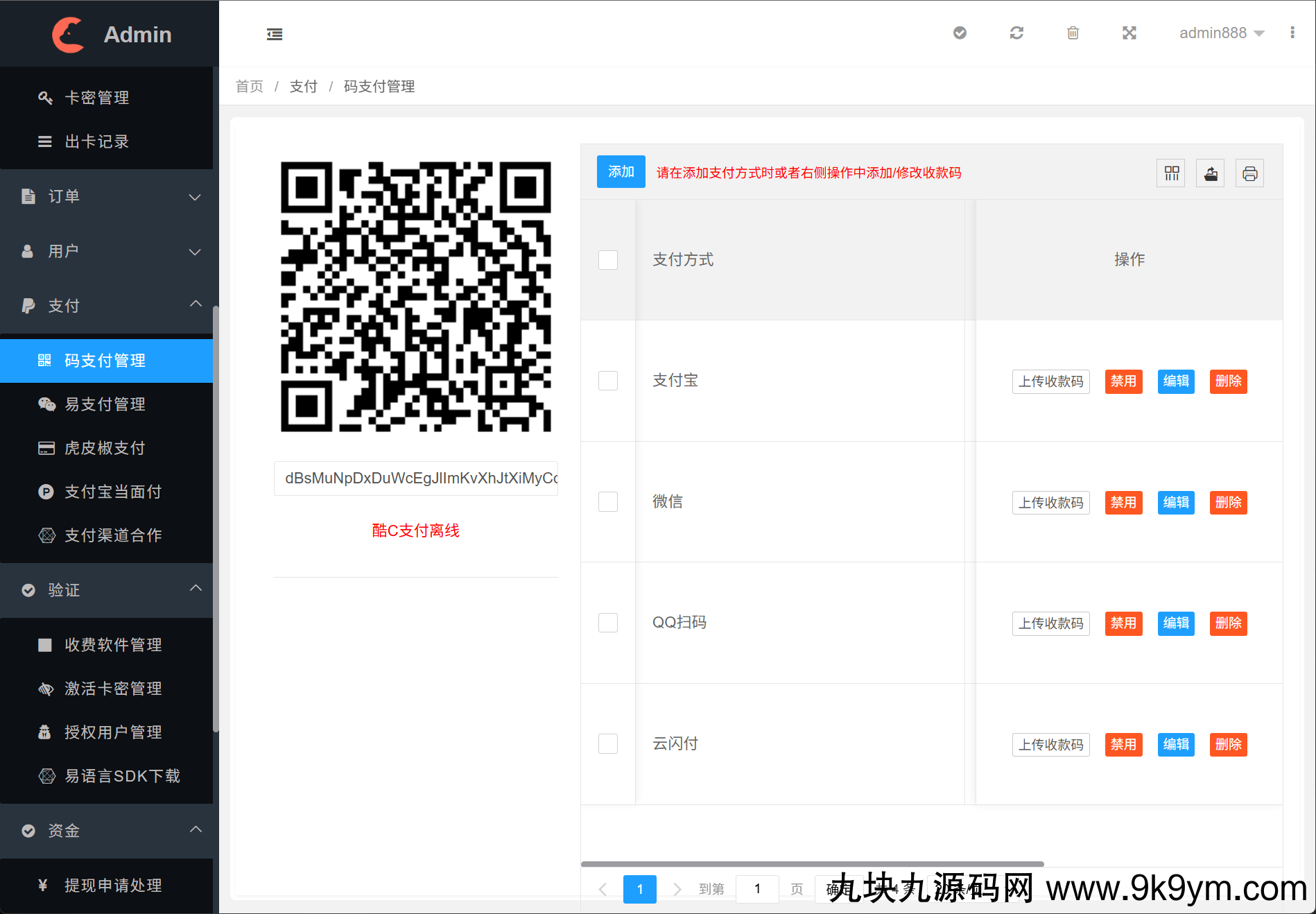This screenshot has height=914, width=1316.
Task: Click the trash icon in the header
Action: [x=1073, y=33]
